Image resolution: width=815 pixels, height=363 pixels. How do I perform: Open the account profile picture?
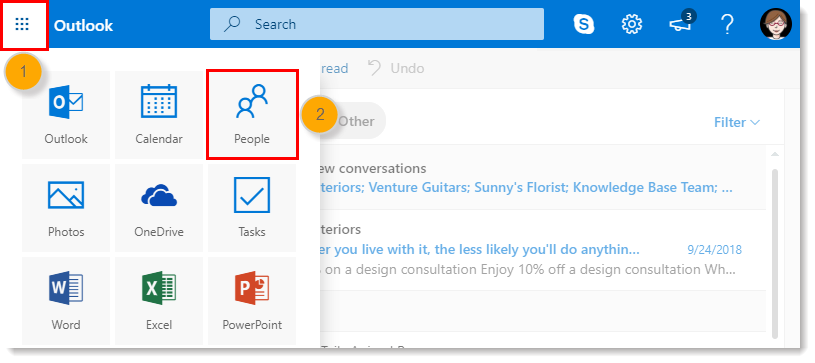tap(775, 24)
